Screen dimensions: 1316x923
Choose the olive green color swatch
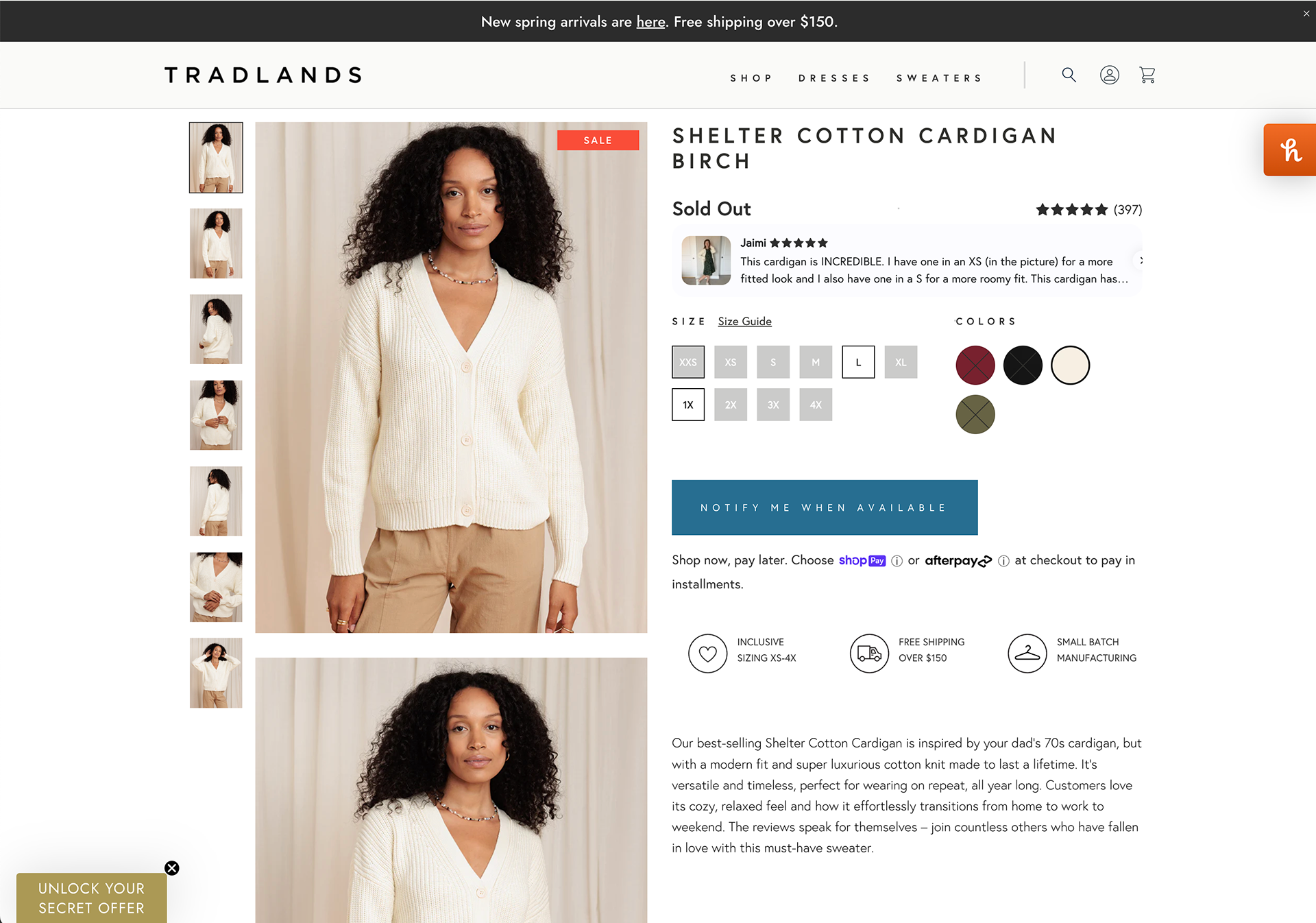coord(975,414)
